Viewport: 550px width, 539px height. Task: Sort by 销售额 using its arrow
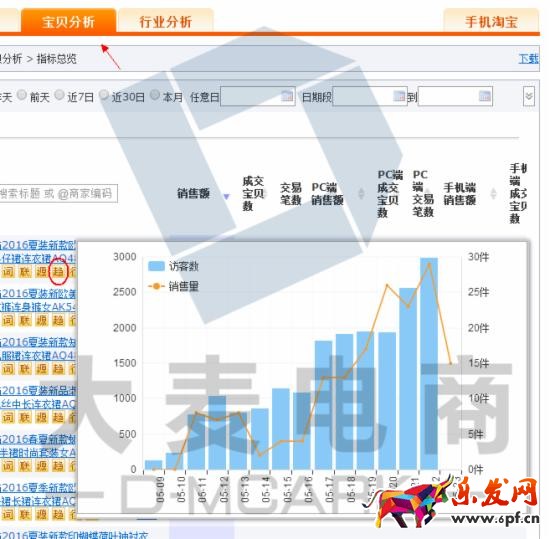coord(227,197)
